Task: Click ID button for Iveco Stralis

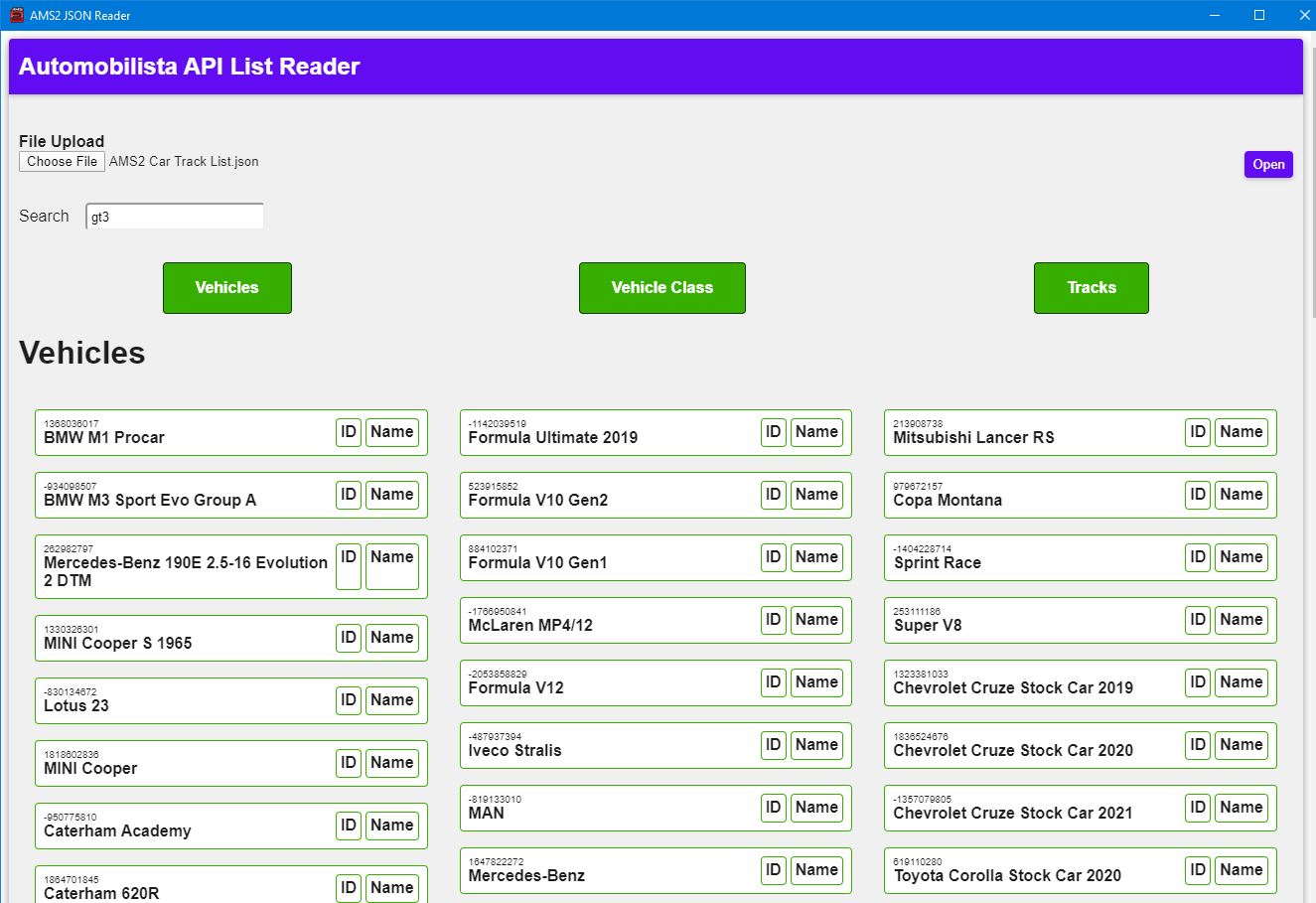Action: pos(774,745)
